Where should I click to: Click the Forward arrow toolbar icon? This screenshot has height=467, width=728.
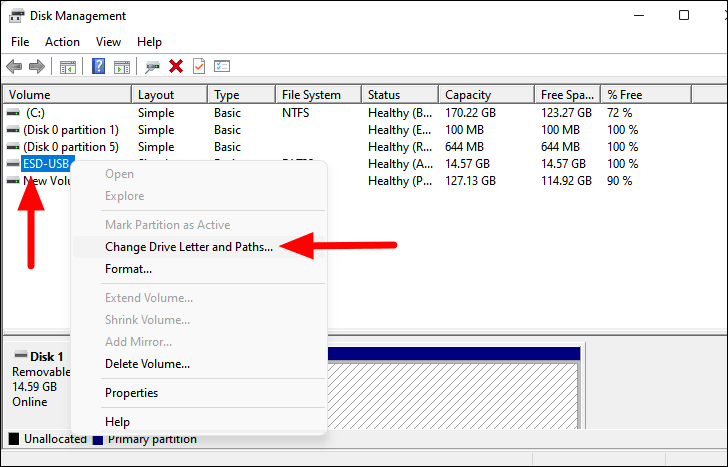click(37, 66)
